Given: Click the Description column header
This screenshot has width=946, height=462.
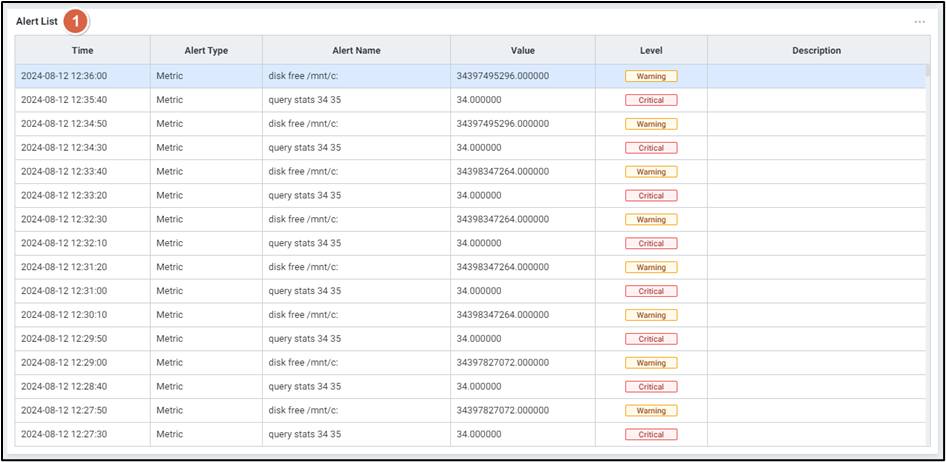Looking at the screenshot, I should pyautogui.click(x=816, y=51).
